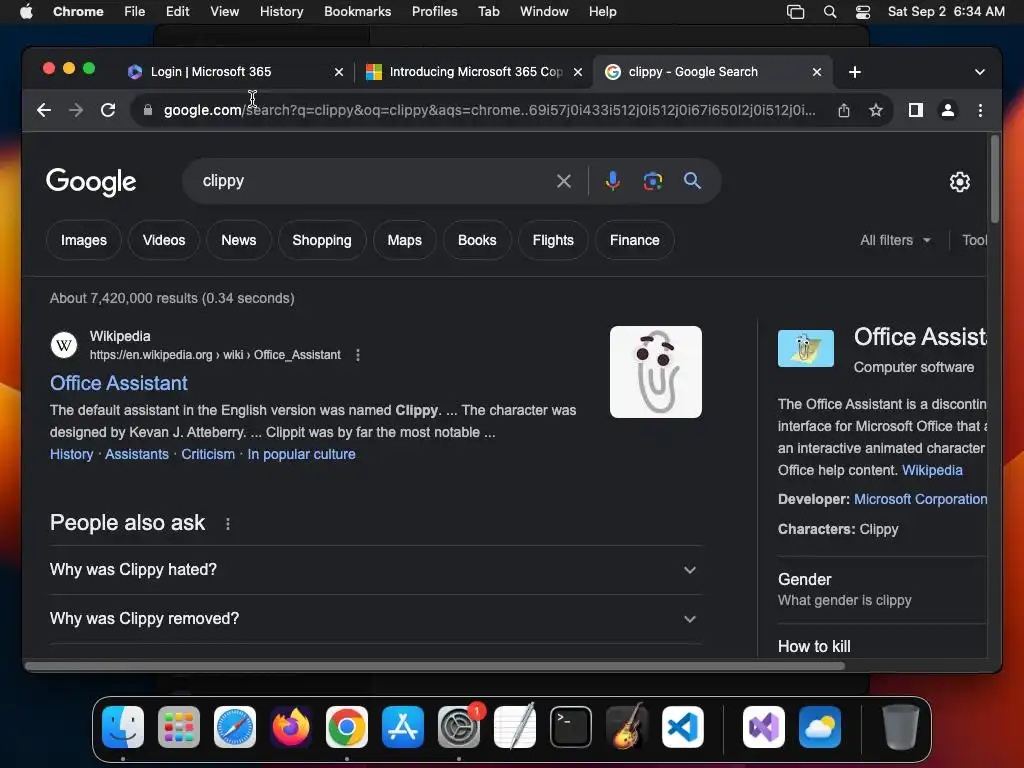Click the magnifier search button
This screenshot has height=768, width=1024.
click(692, 181)
